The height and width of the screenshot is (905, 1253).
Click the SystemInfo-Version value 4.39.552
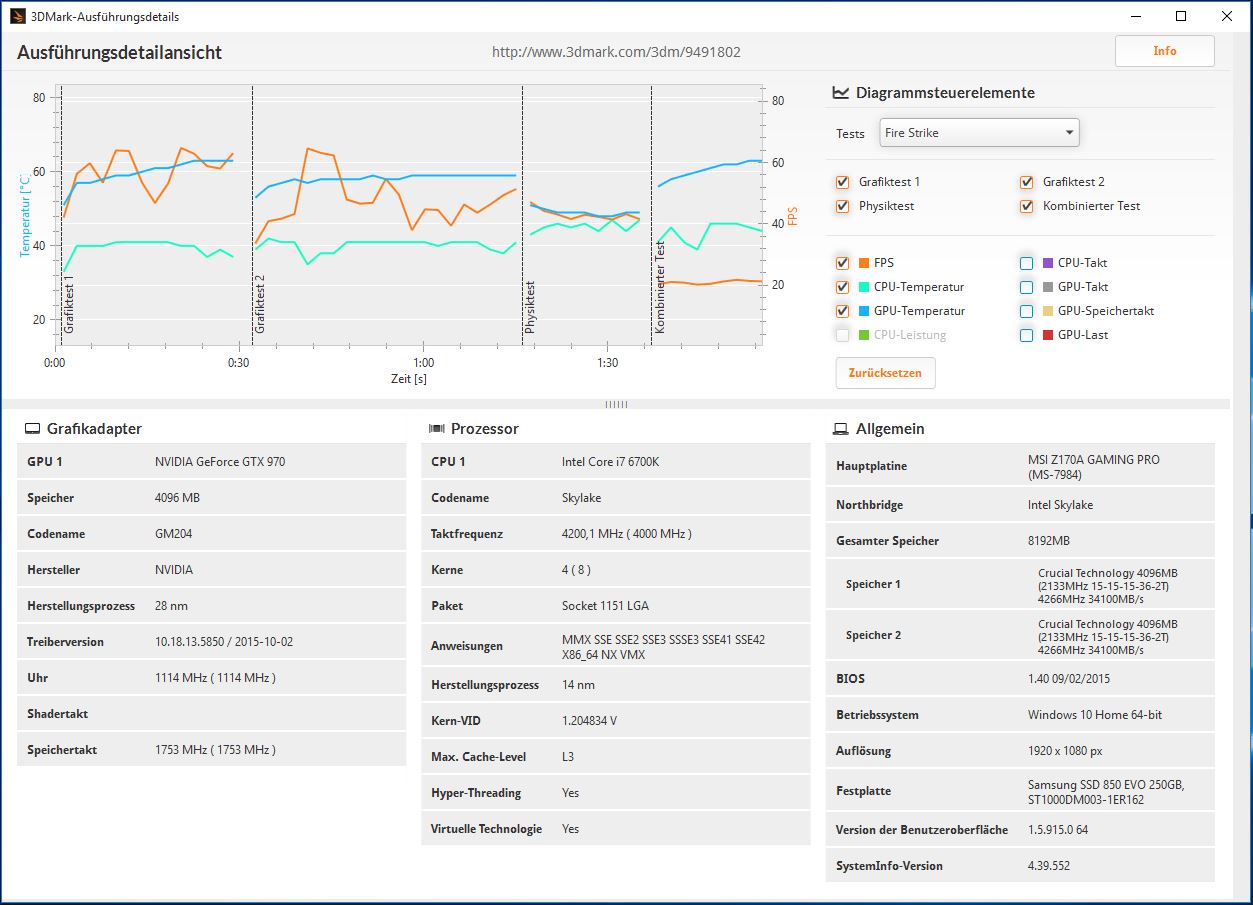(1049, 866)
